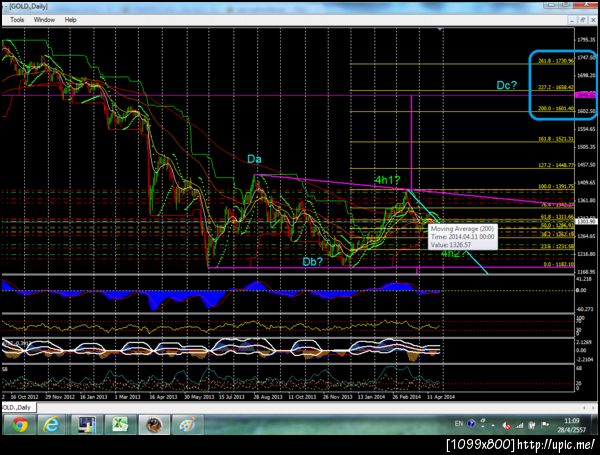Image resolution: width=600 pixels, height=455 pixels.
Task: Click the 0.0 - 1182.10 Fibonacci label
Action: (x=559, y=264)
